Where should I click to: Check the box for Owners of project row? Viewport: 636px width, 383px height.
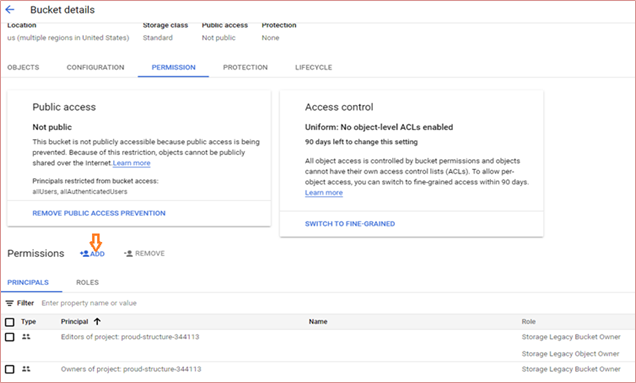9,369
